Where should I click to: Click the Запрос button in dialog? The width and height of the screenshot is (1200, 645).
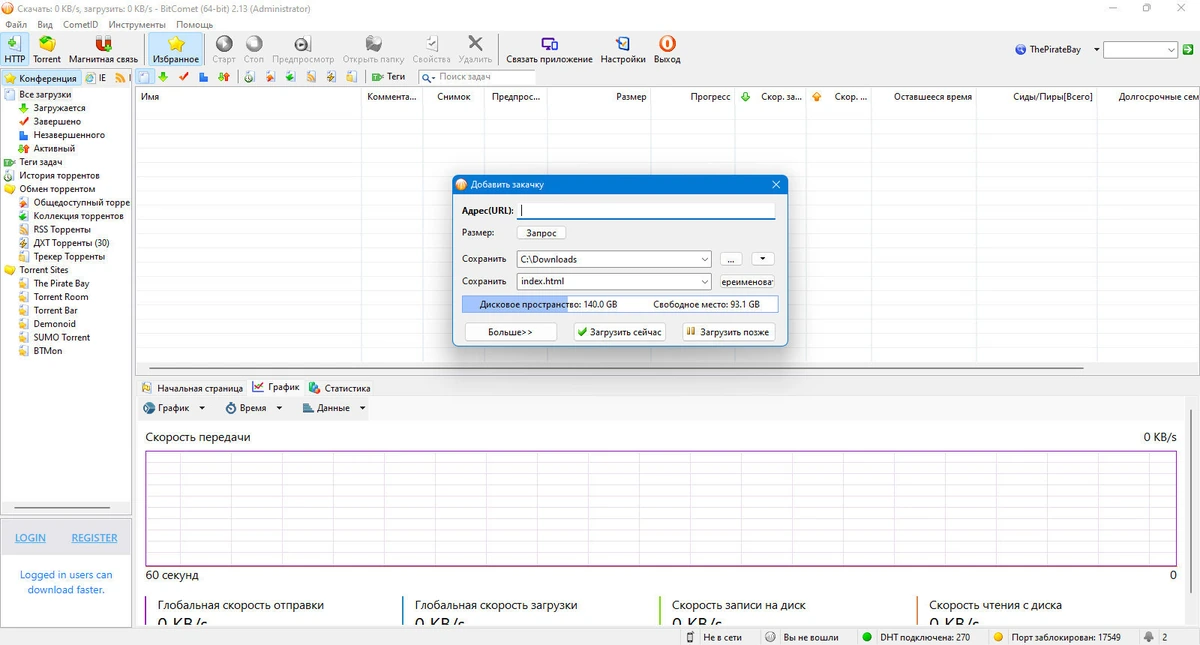click(x=541, y=233)
